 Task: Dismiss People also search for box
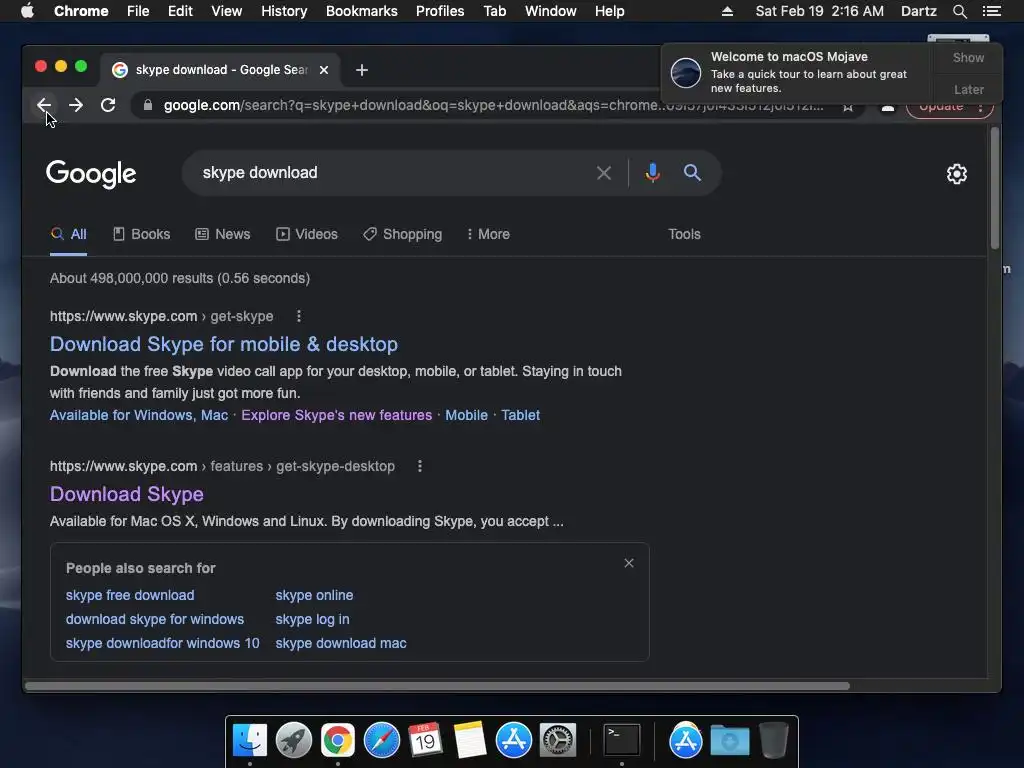coord(629,563)
